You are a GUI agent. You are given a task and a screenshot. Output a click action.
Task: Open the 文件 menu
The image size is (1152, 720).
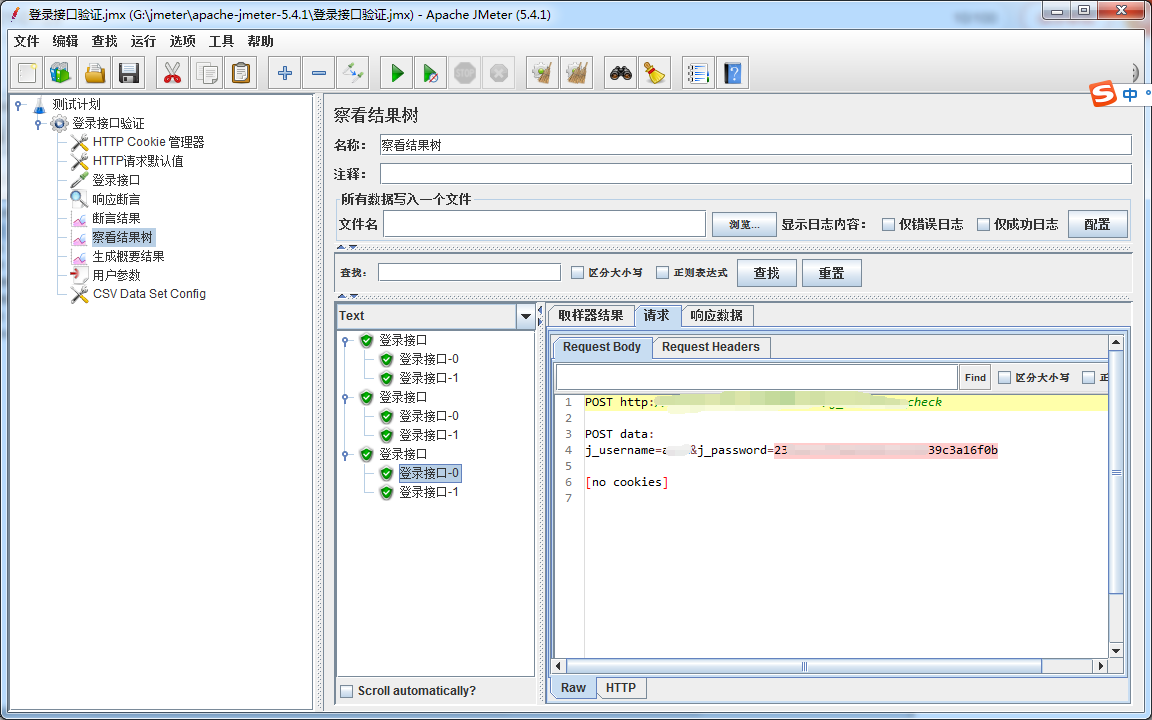[26, 41]
